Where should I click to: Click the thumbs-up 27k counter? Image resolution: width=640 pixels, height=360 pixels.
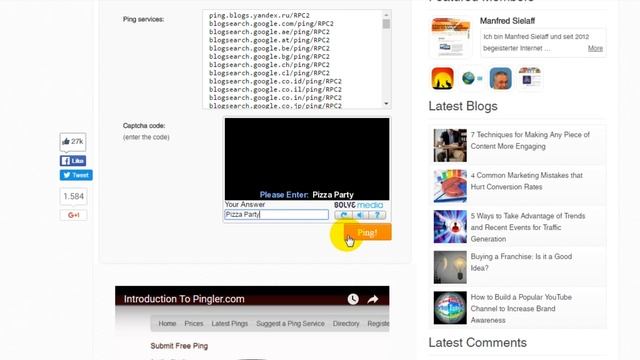(73, 142)
